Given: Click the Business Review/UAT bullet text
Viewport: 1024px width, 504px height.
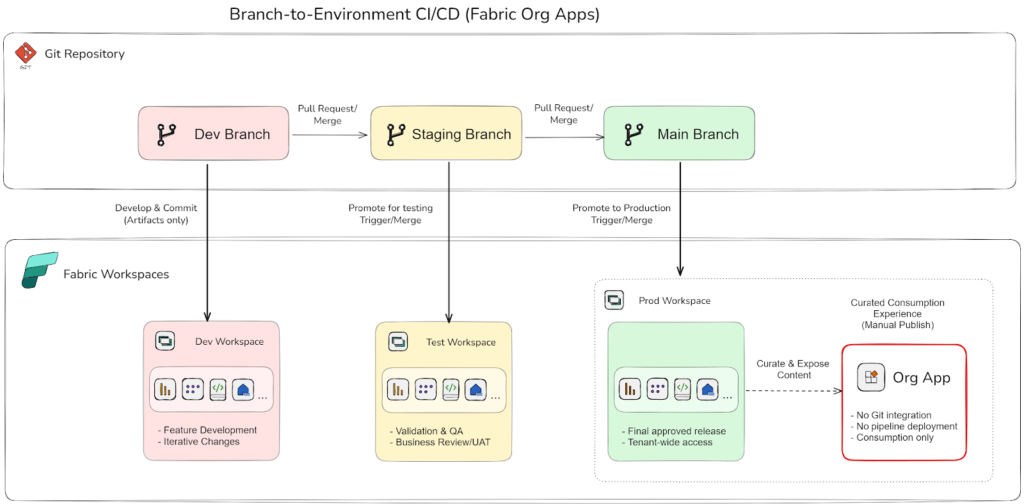Looking at the screenshot, I should [441, 443].
